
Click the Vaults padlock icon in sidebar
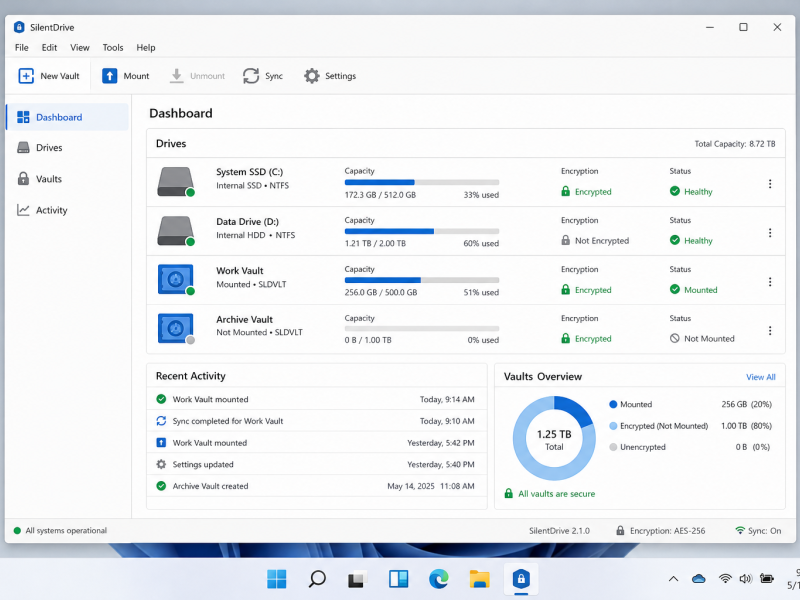(23, 179)
